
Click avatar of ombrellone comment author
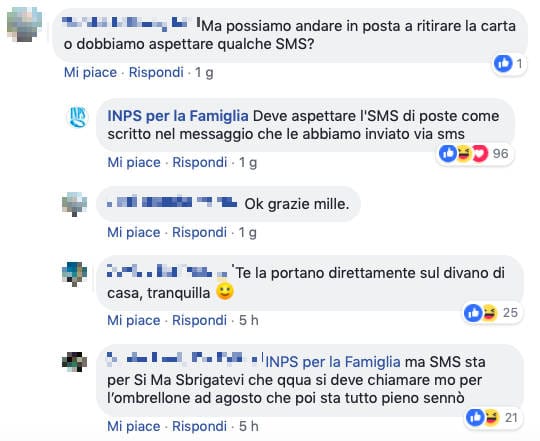coord(74,362)
